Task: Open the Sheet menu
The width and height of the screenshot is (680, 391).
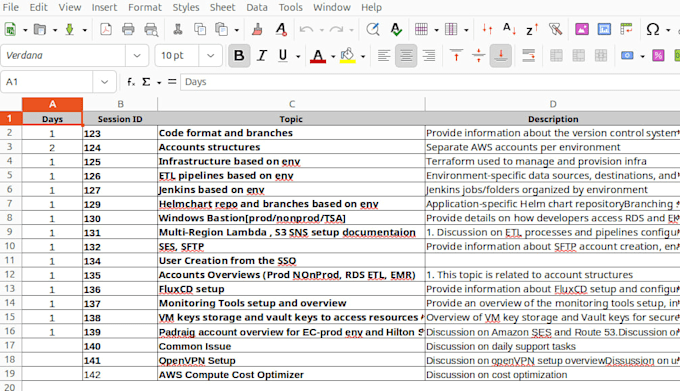Action: click(222, 7)
